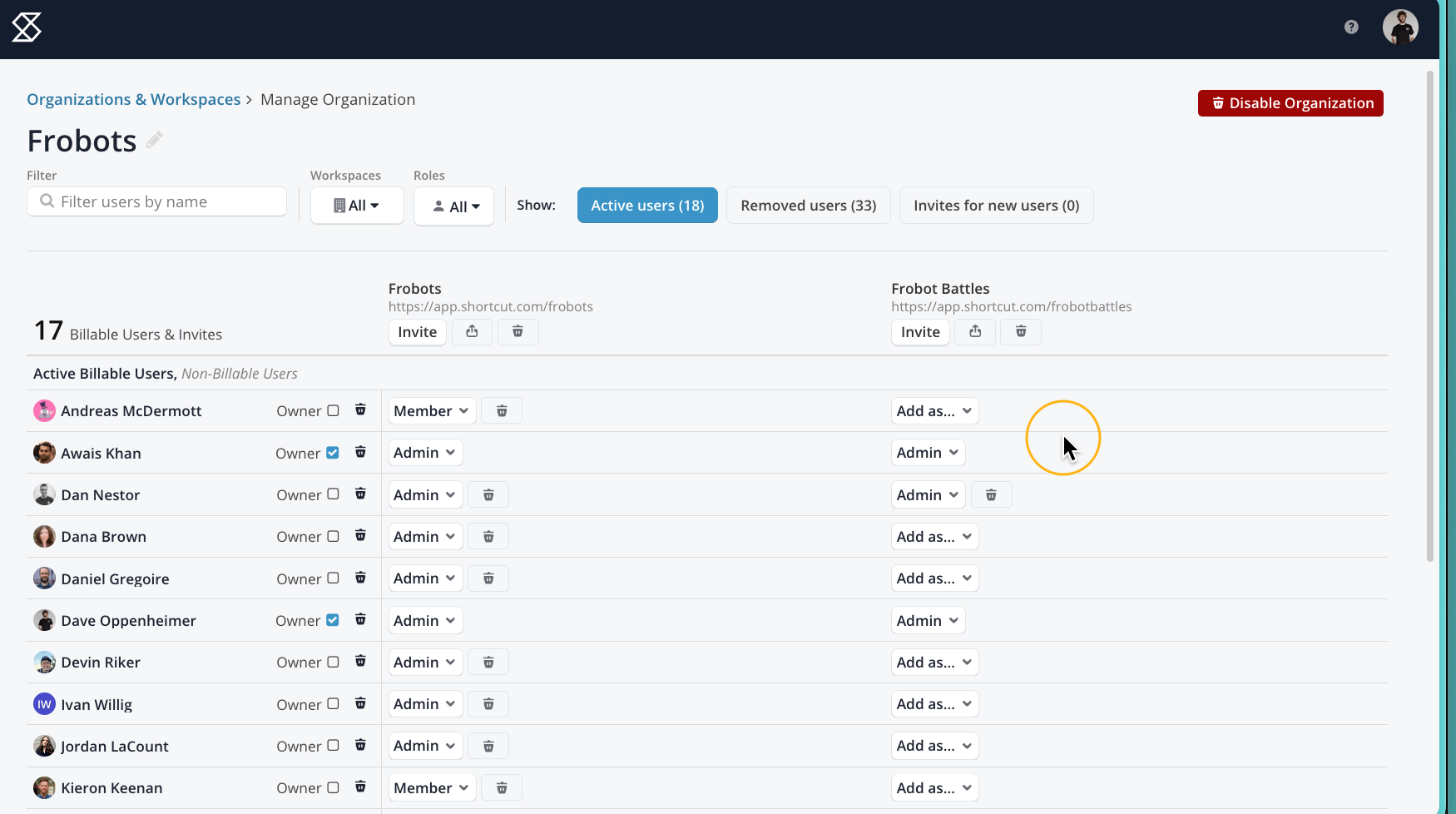Remove Ivan Willig from the organization
The width and height of the screenshot is (1456, 814).
tap(360, 703)
